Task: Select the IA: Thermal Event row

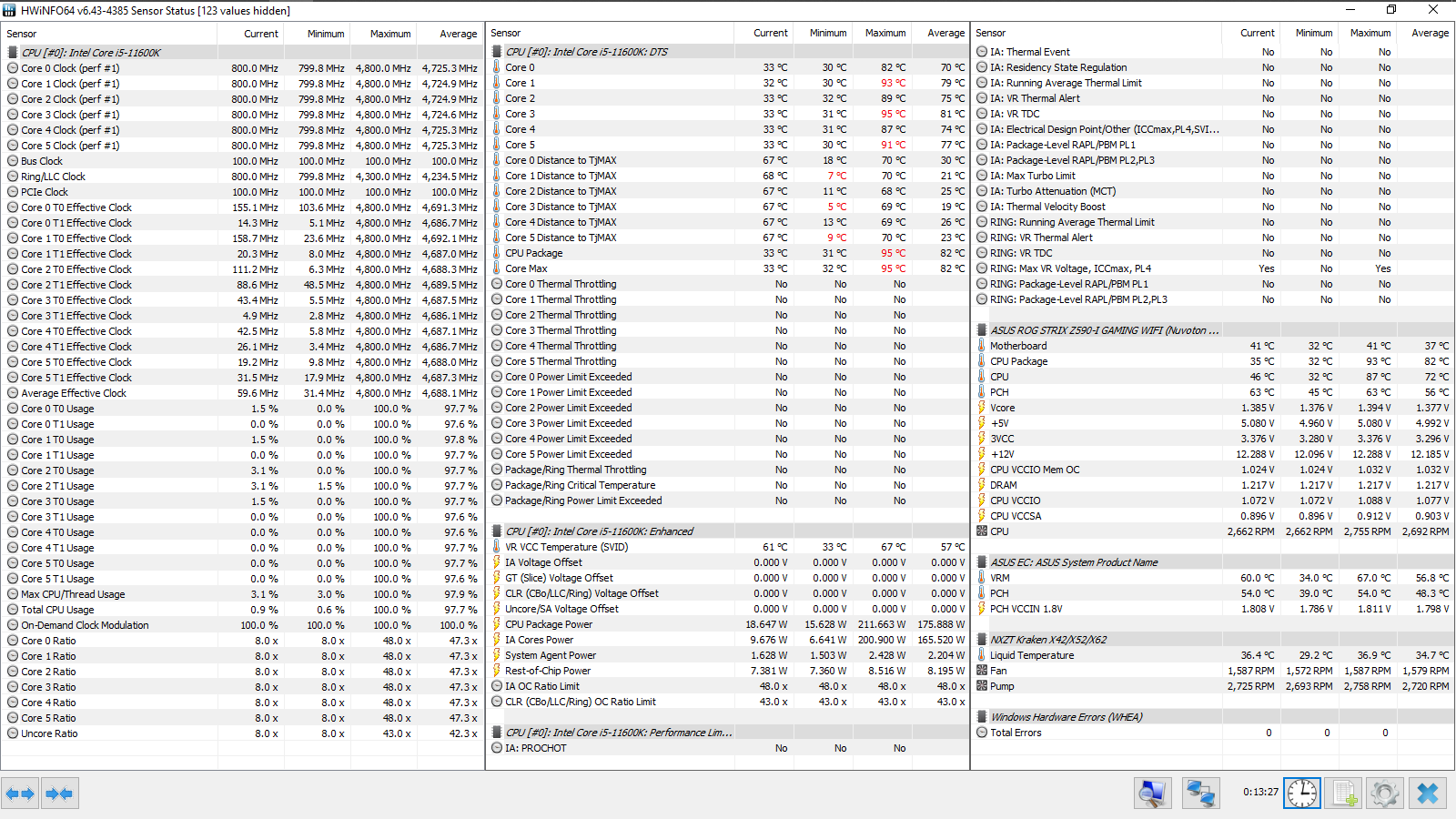Action: (x=1213, y=52)
